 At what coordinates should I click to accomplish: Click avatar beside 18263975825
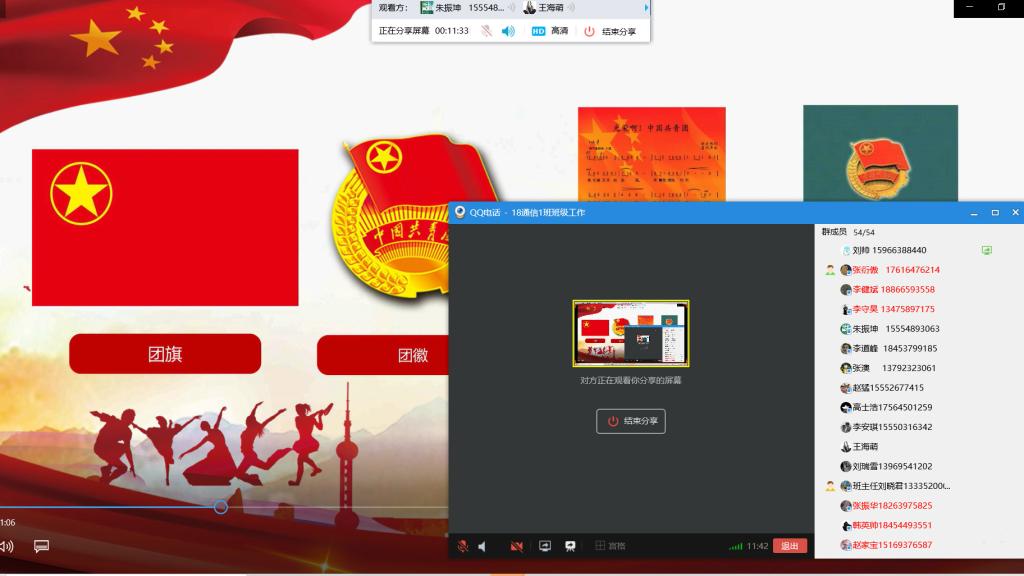(846, 505)
